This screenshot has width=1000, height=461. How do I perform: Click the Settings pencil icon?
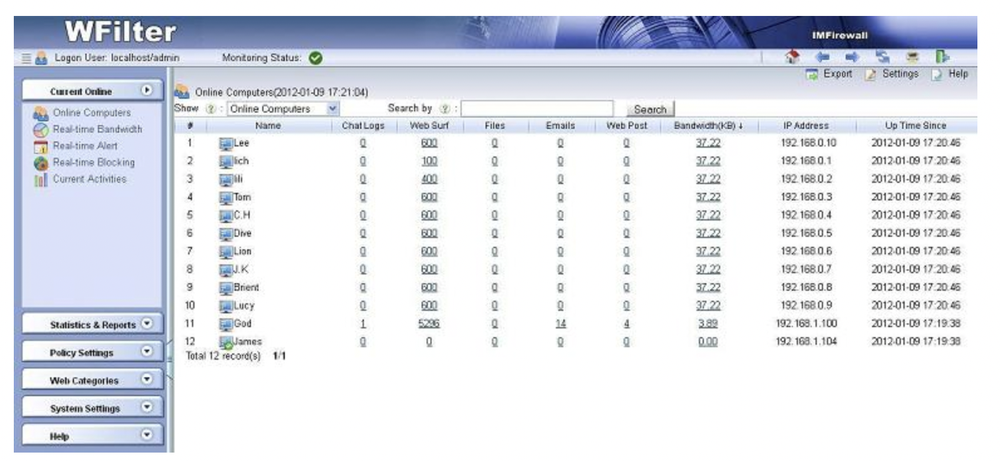pyautogui.click(x=871, y=75)
